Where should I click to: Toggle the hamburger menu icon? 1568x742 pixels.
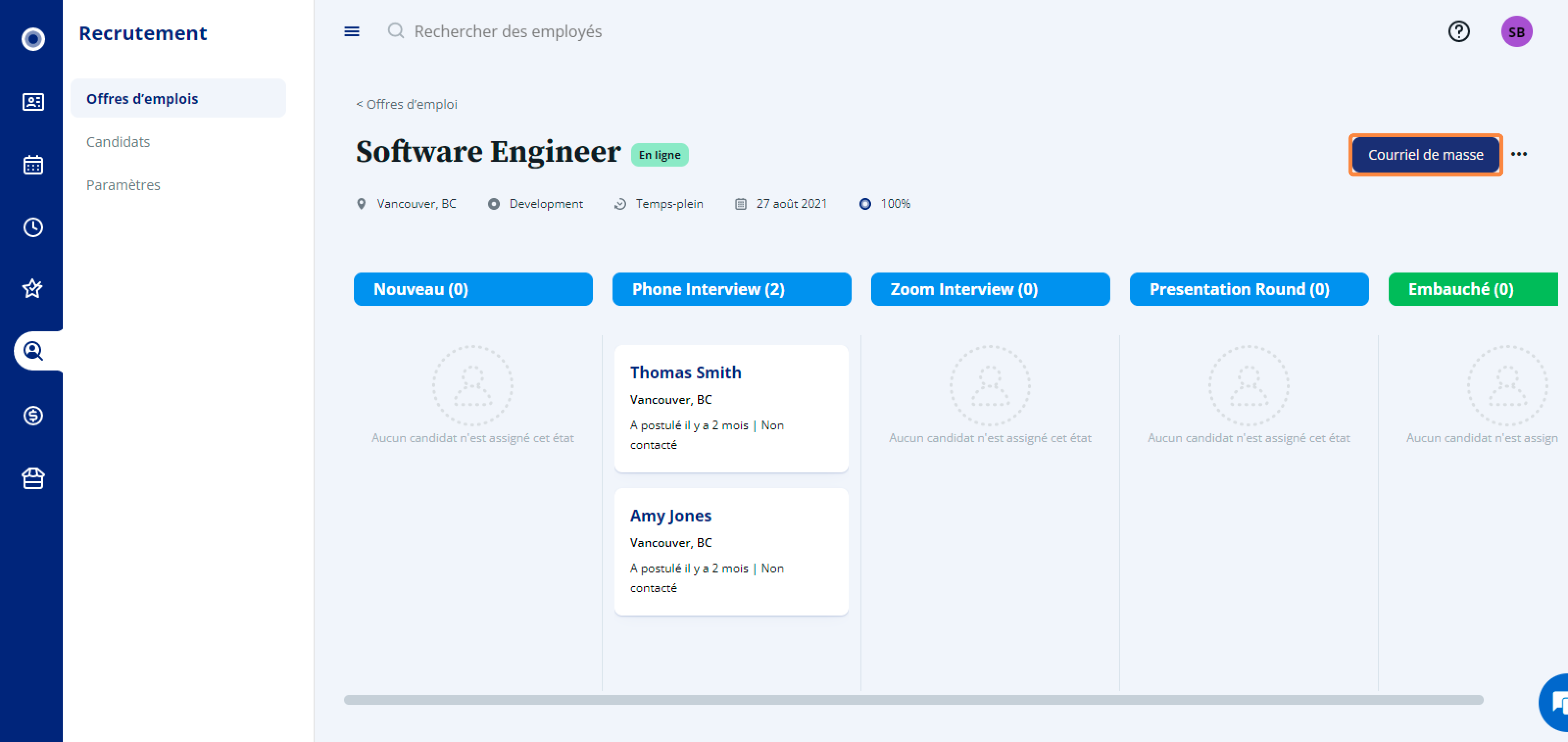click(x=352, y=31)
